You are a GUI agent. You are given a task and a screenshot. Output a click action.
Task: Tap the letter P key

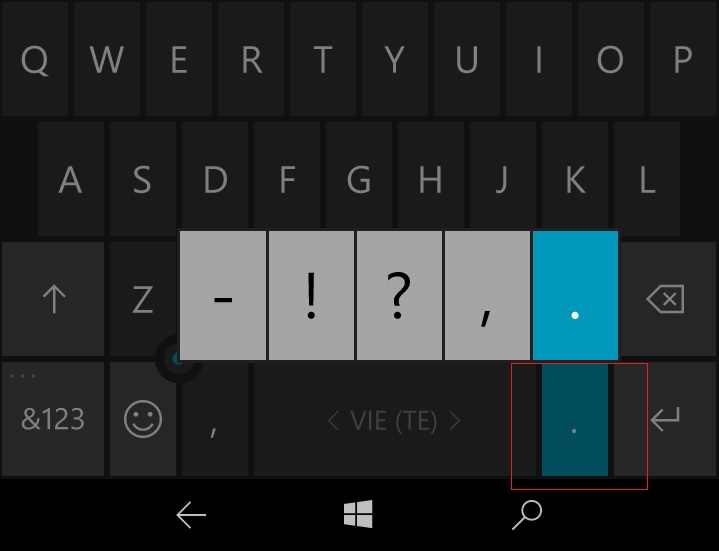[x=683, y=59]
